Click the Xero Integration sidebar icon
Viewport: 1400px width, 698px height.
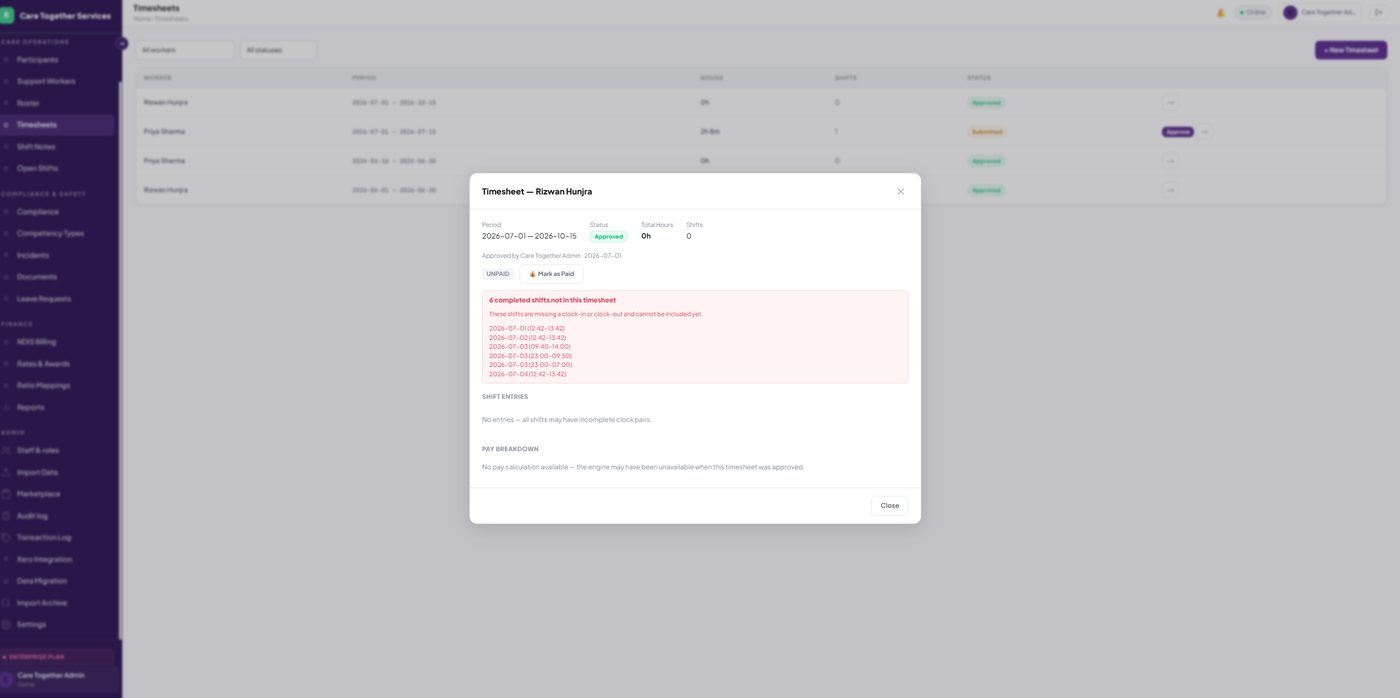coord(6,559)
